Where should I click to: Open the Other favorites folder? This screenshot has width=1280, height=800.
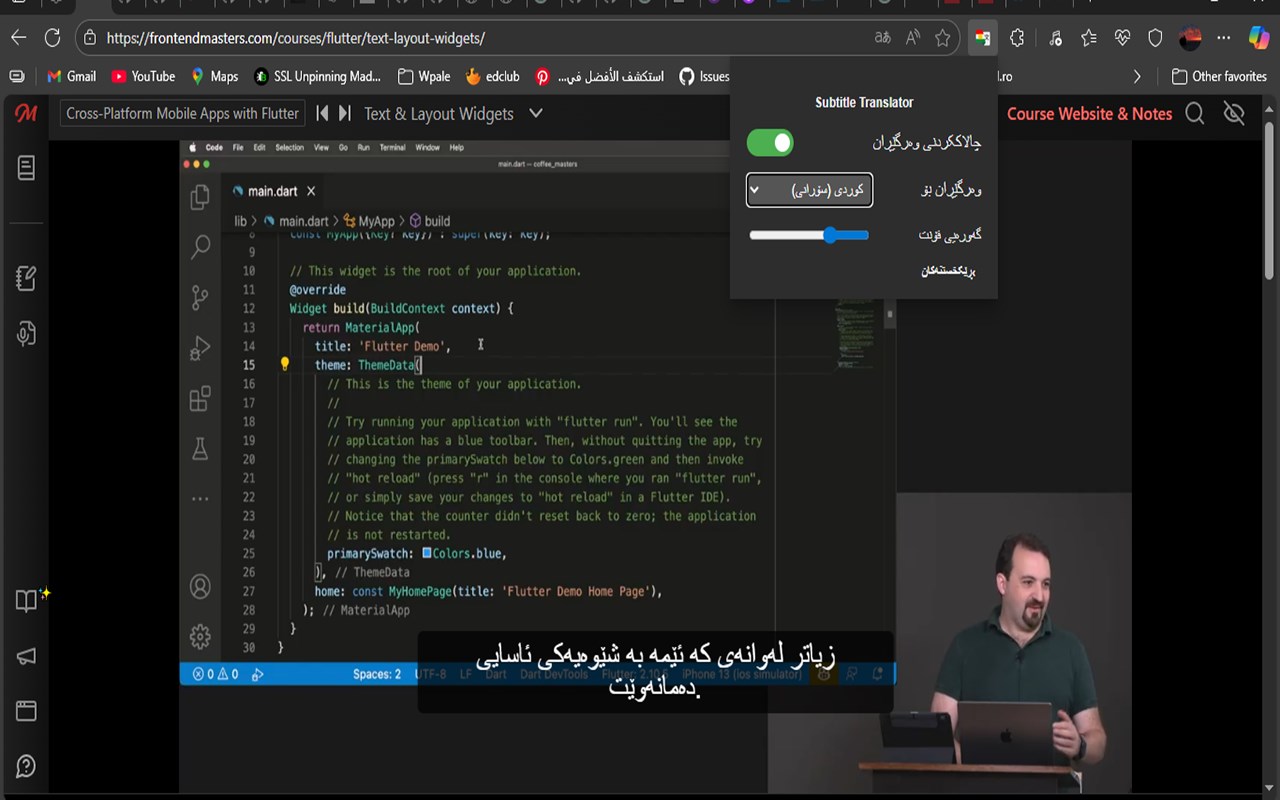[x=1219, y=76]
